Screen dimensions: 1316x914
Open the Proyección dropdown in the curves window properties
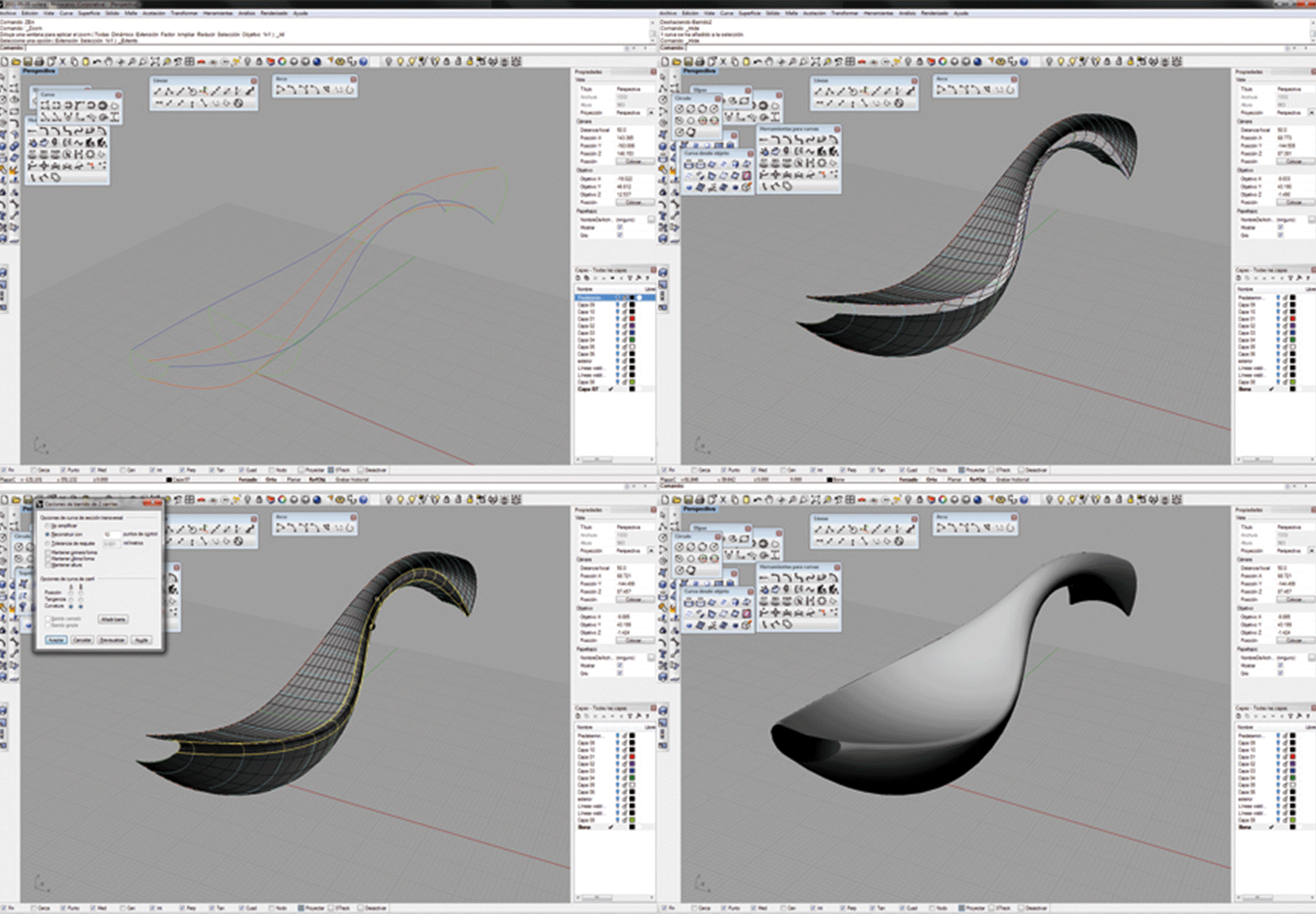point(650,112)
